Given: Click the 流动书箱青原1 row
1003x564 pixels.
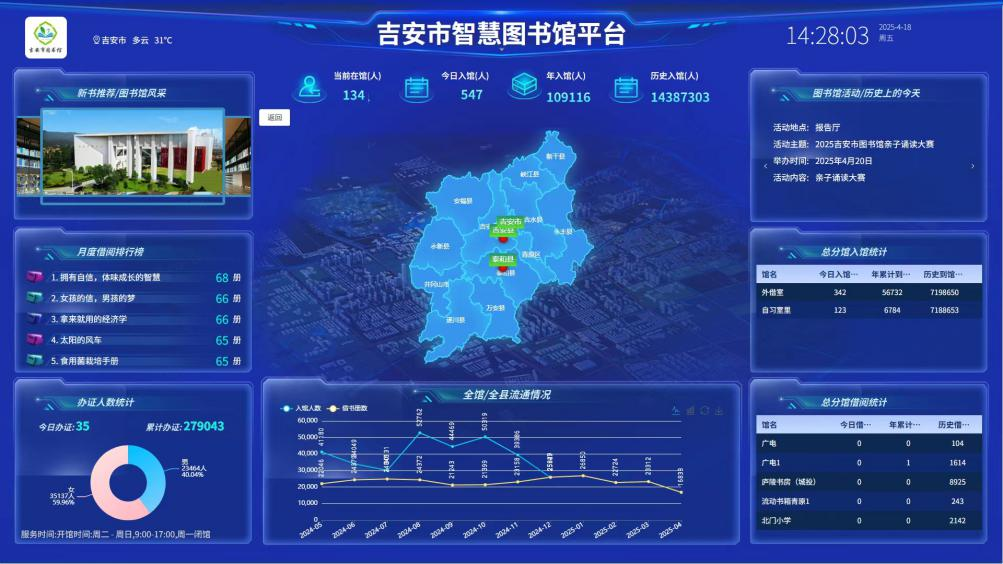Looking at the screenshot, I should pos(869,501).
